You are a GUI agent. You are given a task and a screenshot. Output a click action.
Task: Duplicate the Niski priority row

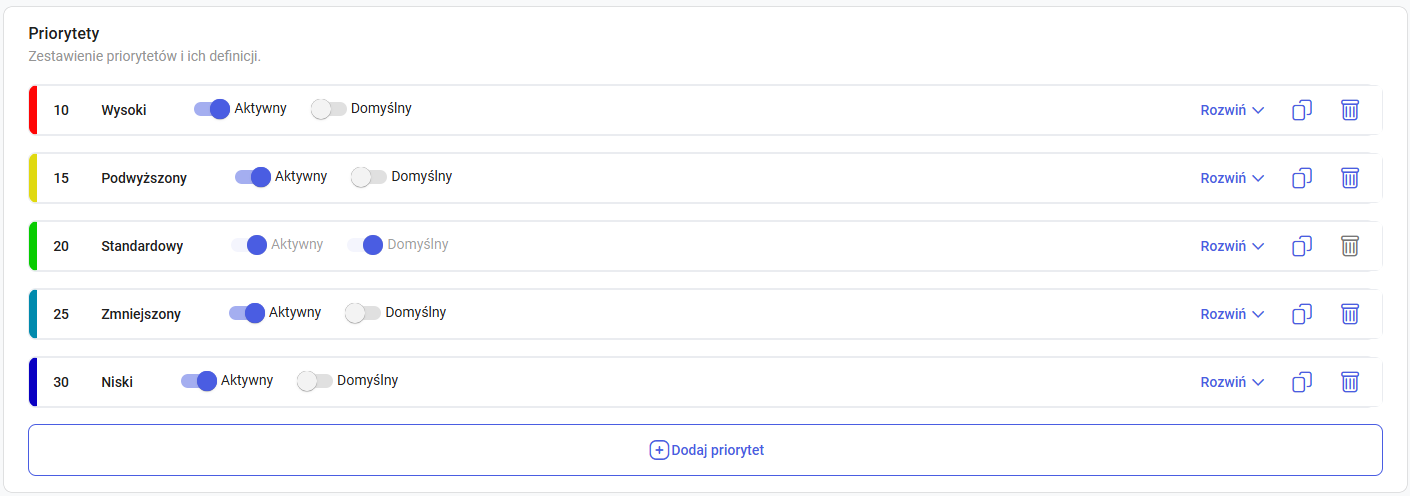point(1301,382)
